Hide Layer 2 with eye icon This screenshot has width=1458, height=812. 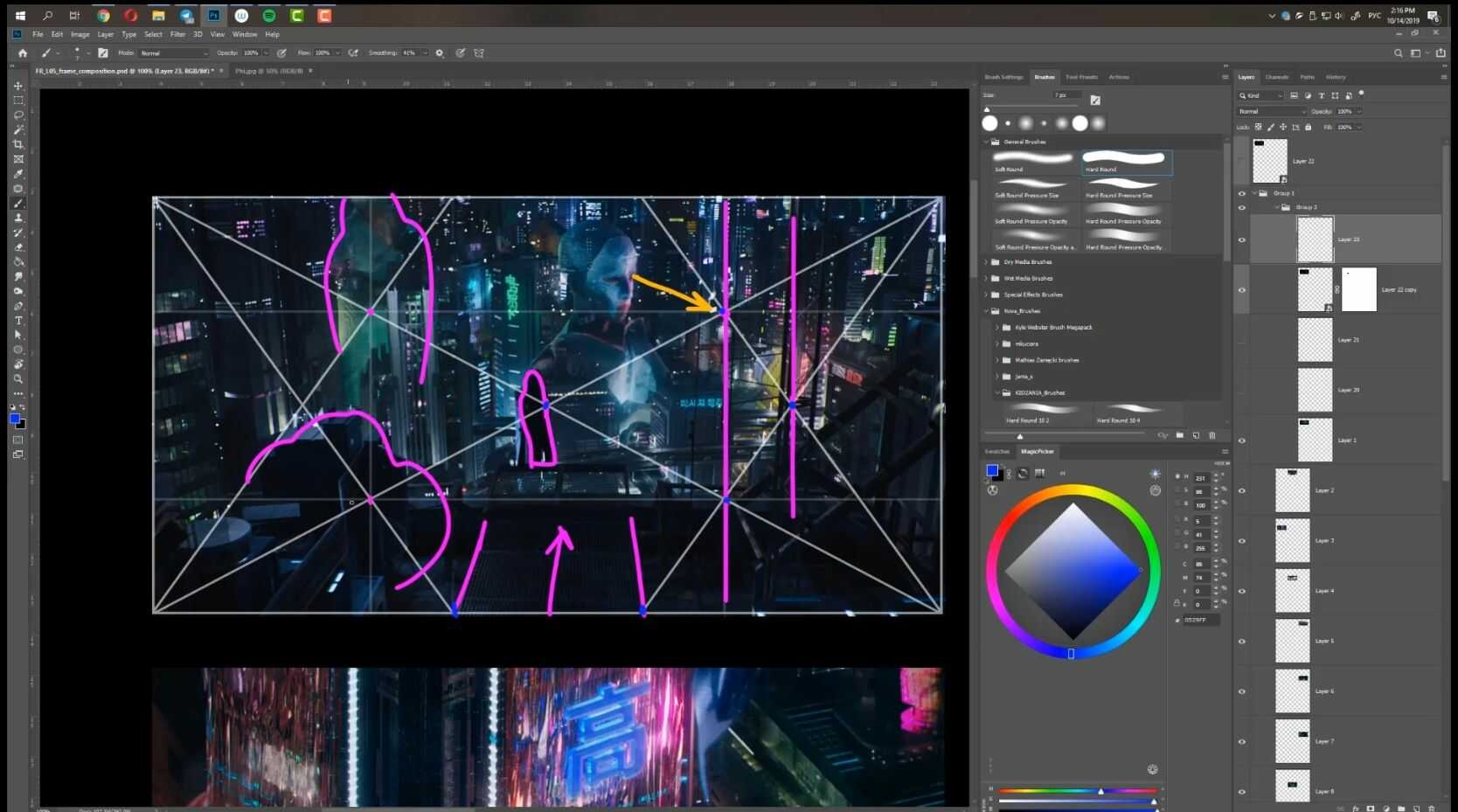1242,491
